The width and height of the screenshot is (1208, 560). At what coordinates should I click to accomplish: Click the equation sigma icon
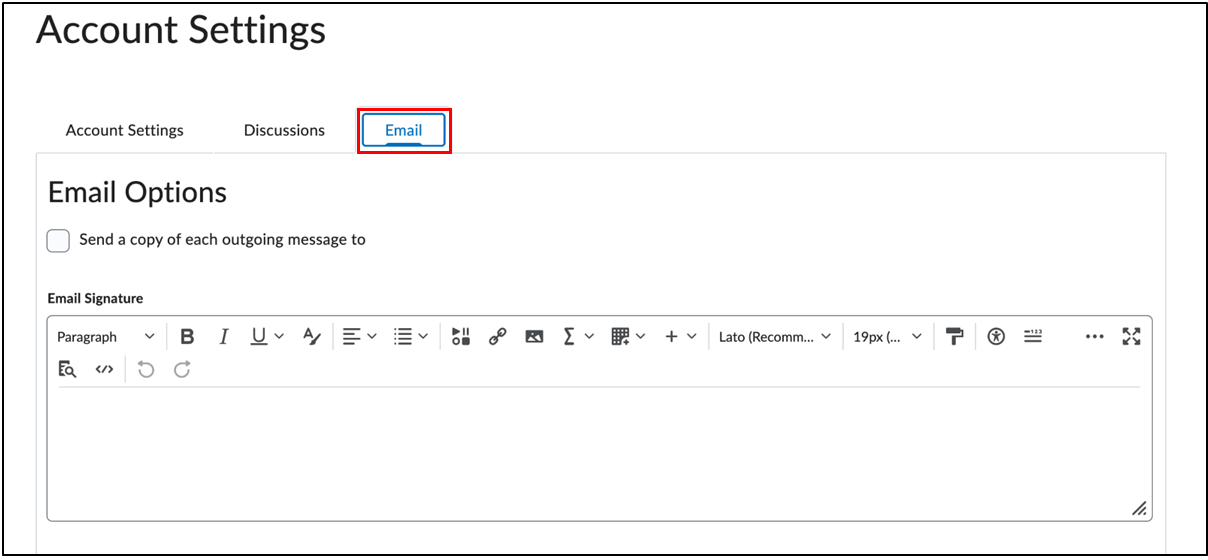coord(569,337)
